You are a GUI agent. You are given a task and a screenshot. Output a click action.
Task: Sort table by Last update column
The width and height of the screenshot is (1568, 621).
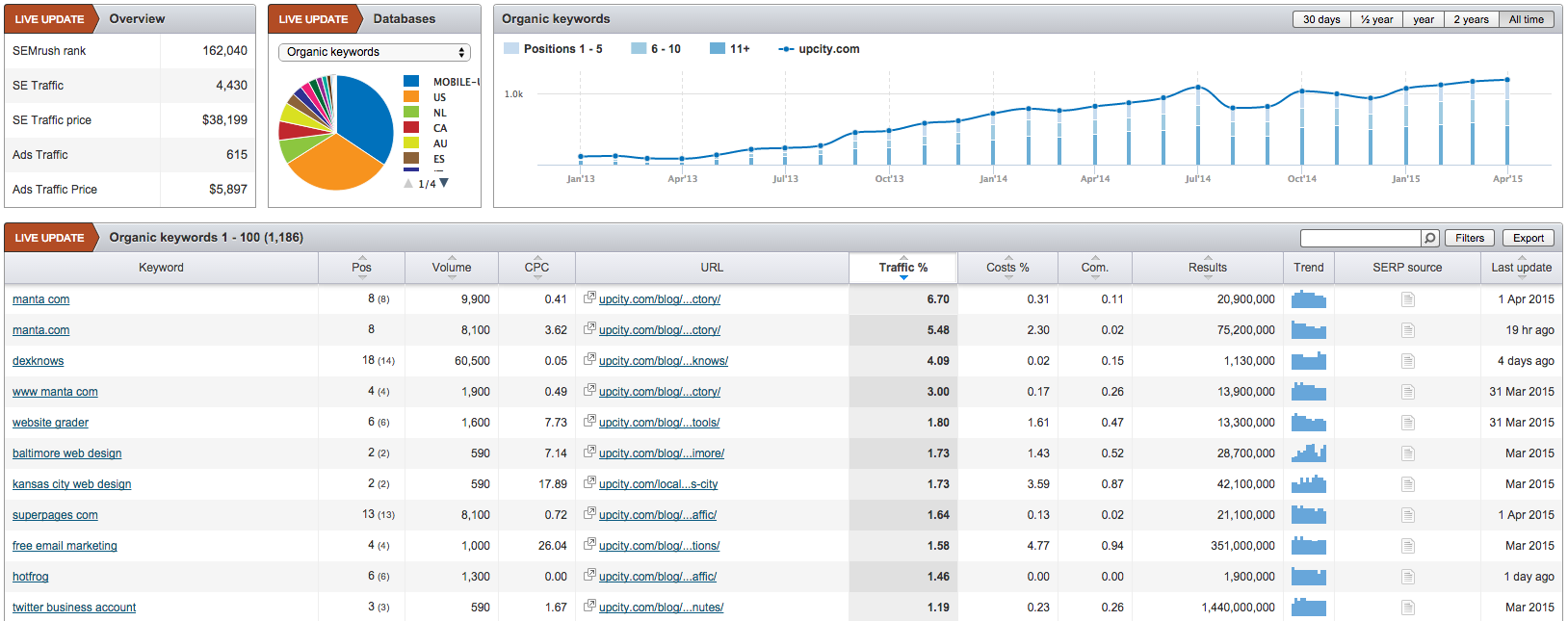[1522, 268]
